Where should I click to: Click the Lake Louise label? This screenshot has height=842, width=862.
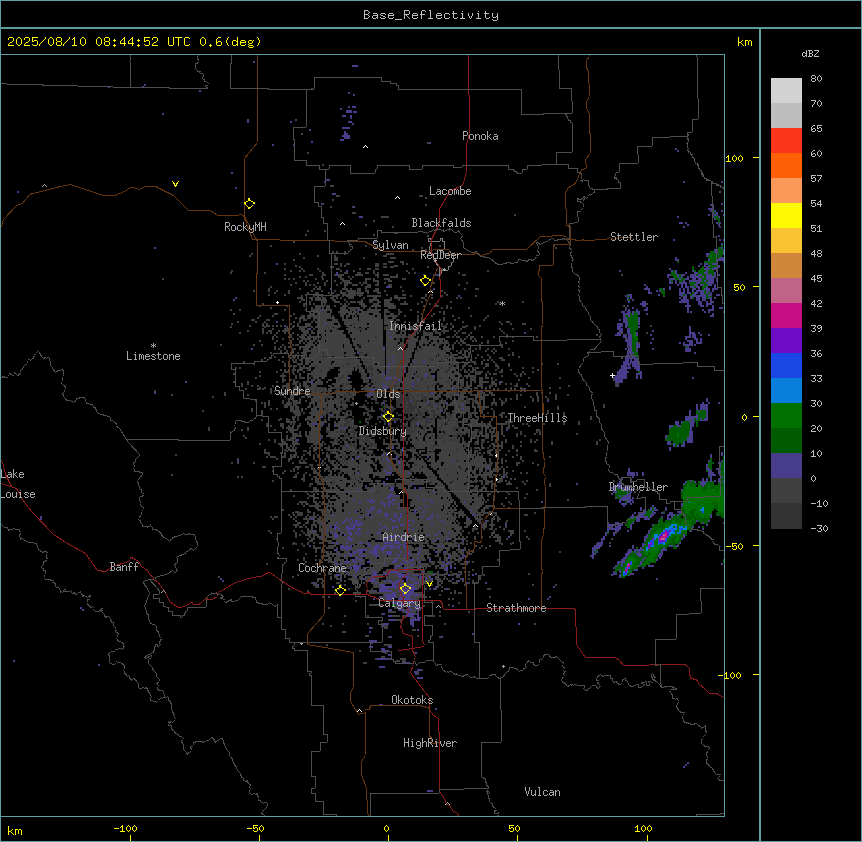tap(18, 484)
